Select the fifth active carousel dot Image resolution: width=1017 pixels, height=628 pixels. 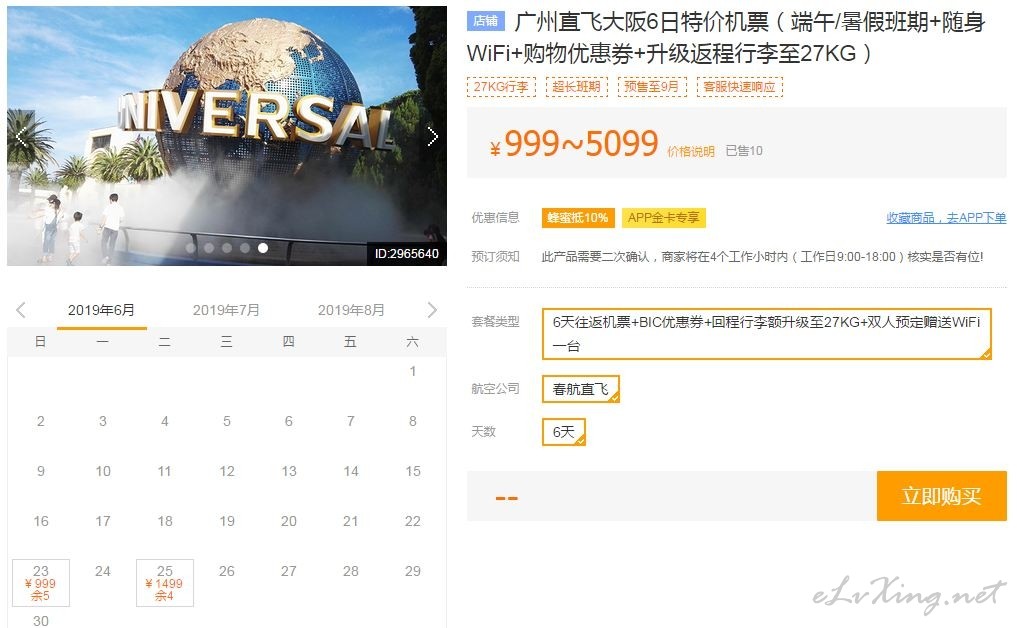[x=263, y=248]
